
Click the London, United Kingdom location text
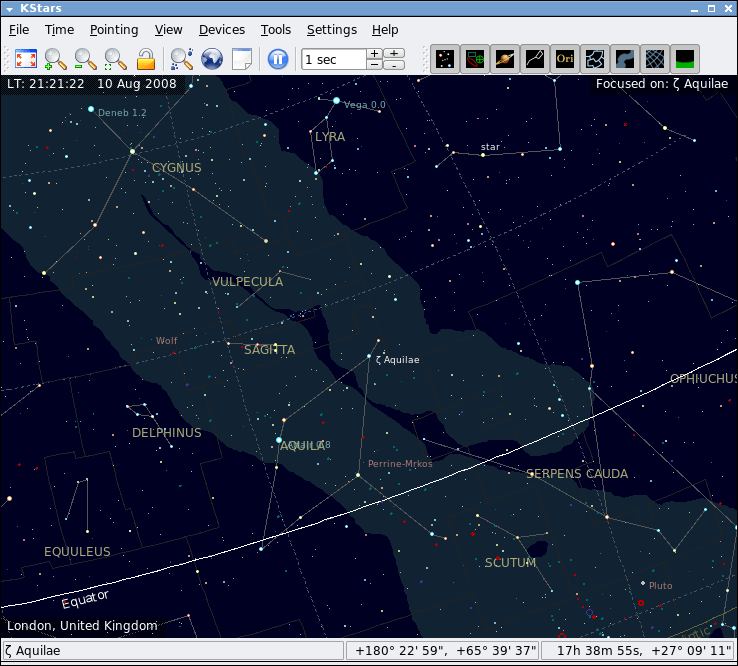point(82,626)
